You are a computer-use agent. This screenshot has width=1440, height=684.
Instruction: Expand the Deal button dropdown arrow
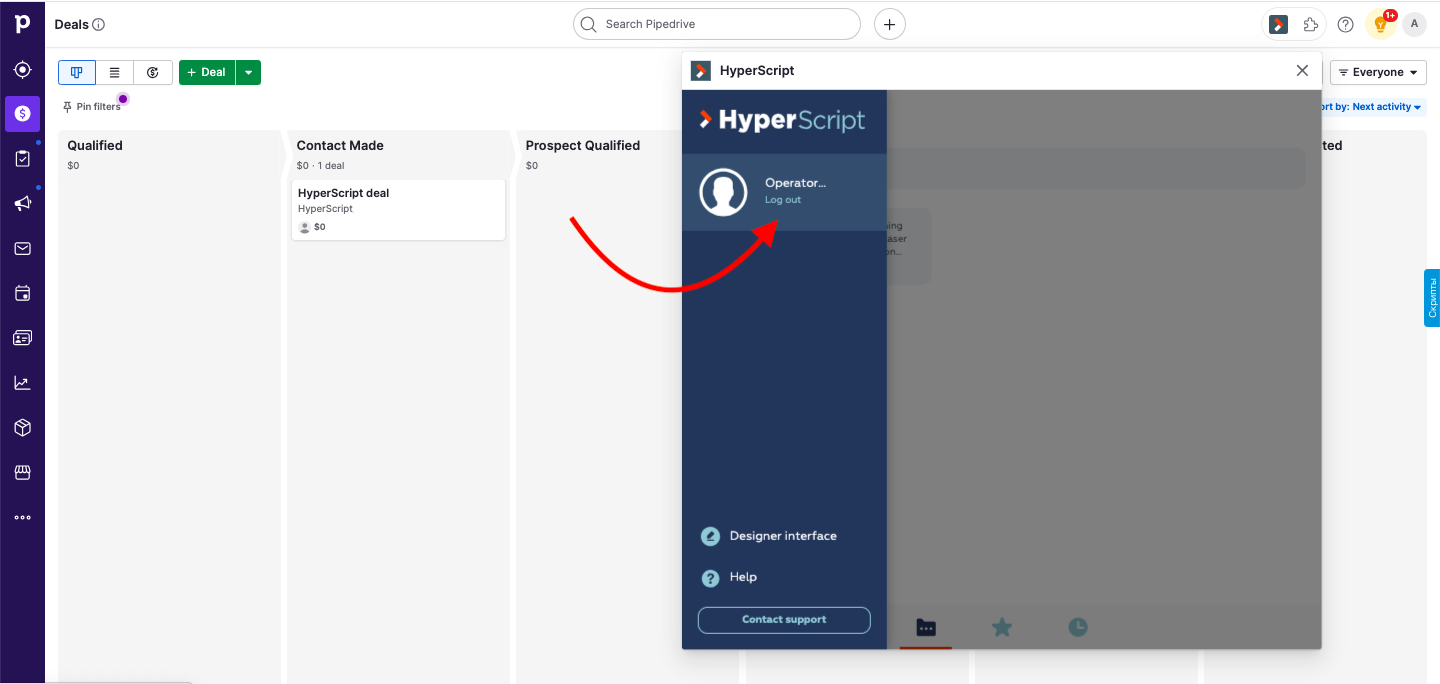coord(249,72)
